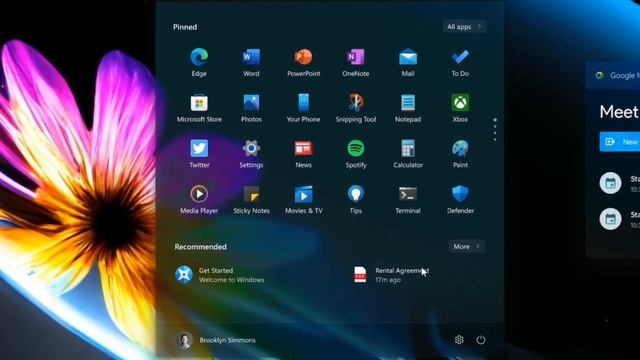Launch Movies & TV
640x360 pixels.
point(303,200)
